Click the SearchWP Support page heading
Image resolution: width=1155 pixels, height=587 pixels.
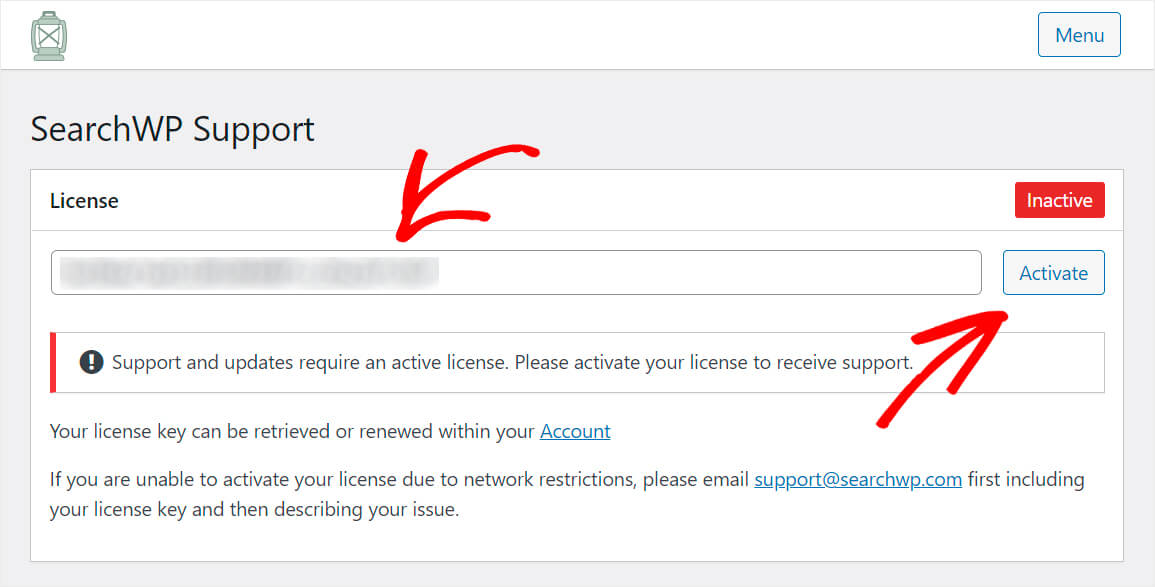[x=172, y=129]
